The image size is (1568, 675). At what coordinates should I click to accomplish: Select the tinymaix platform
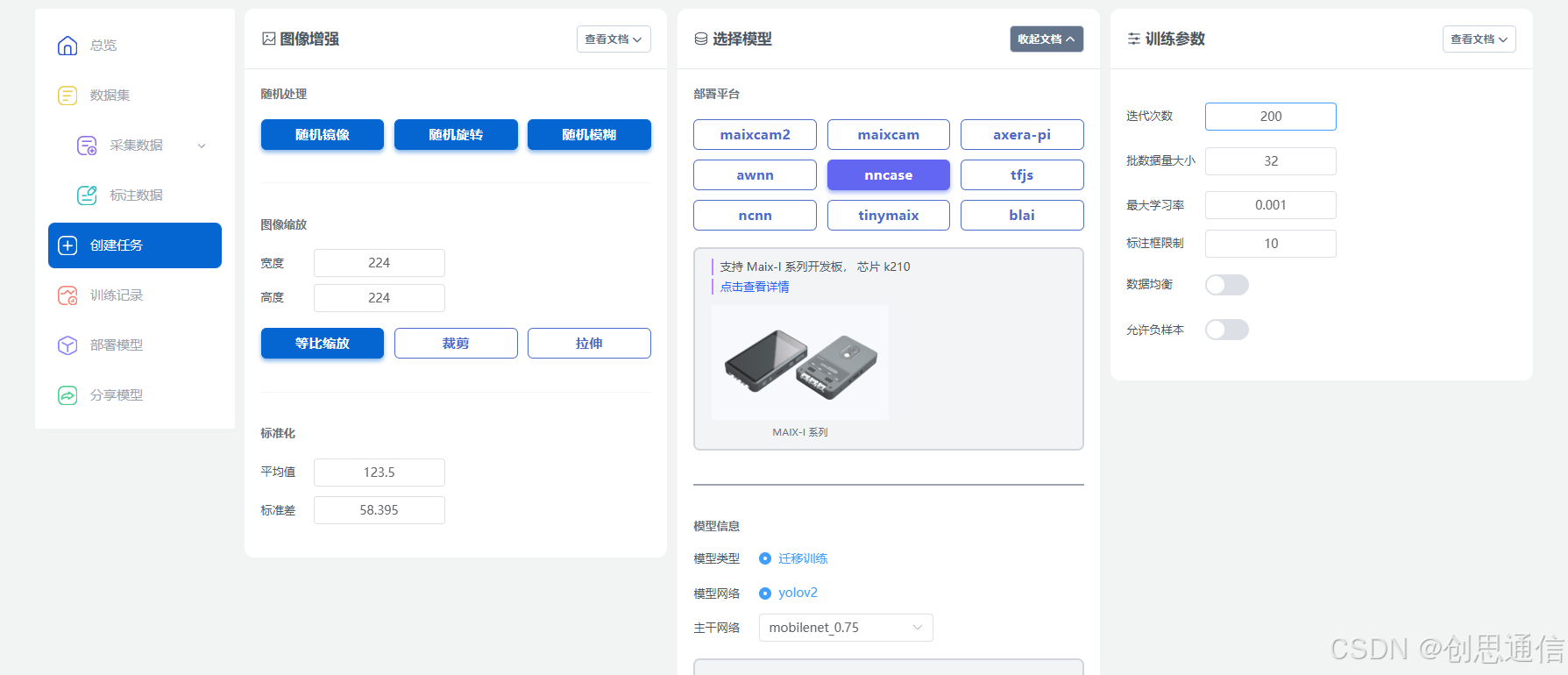click(x=889, y=216)
